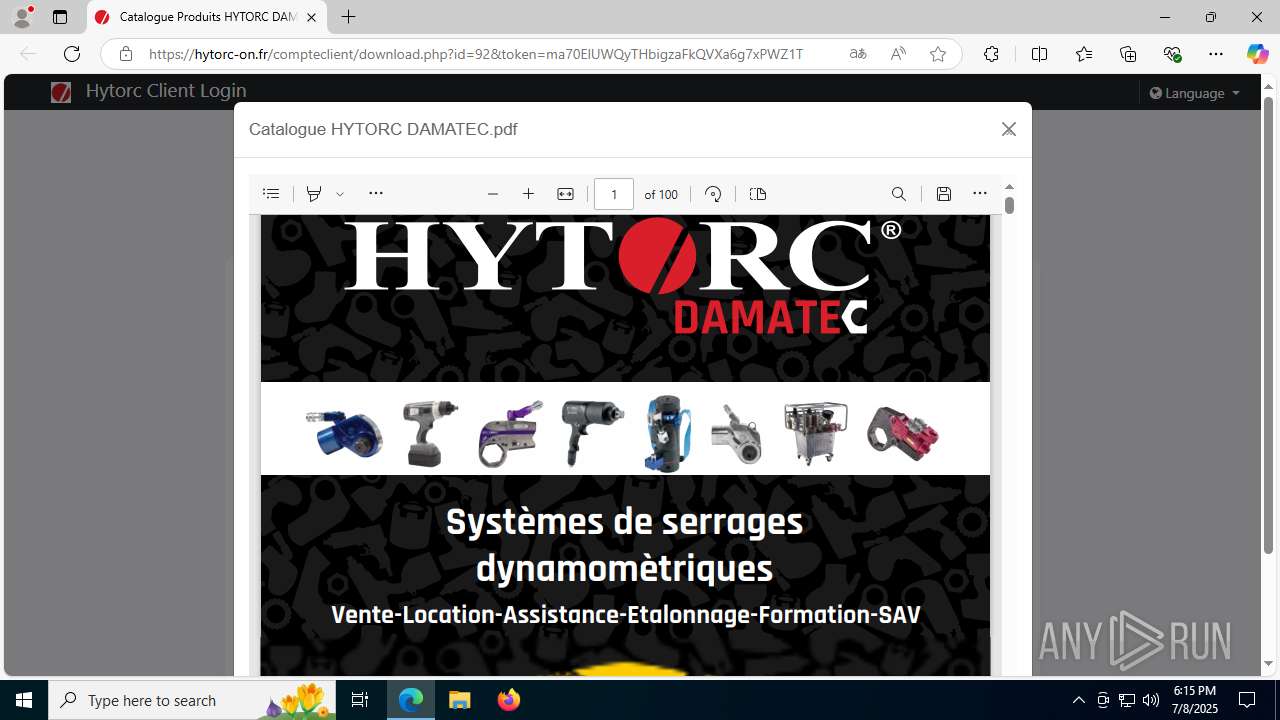Open Browser essentials
The width and height of the screenshot is (1280, 720).
pos(1173,54)
